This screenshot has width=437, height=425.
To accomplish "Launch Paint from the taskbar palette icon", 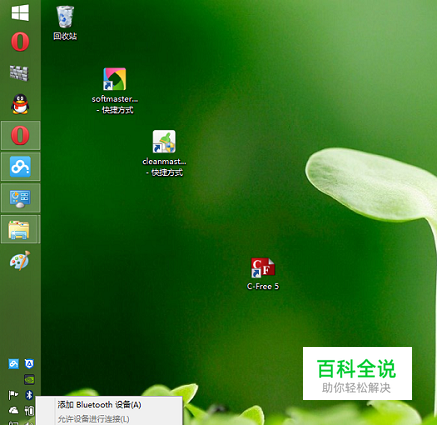I will [20, 261].
